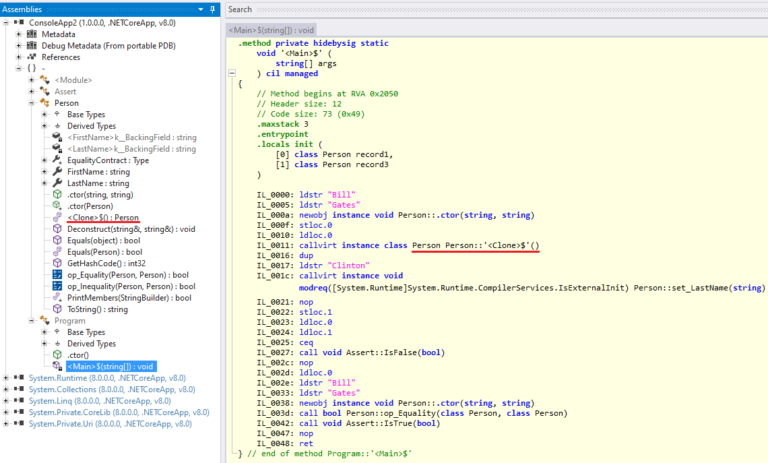Open System.Private.CoreLib assembly entry
The width and height of the screenshot is (768, 463).
(x=119, y=413)
